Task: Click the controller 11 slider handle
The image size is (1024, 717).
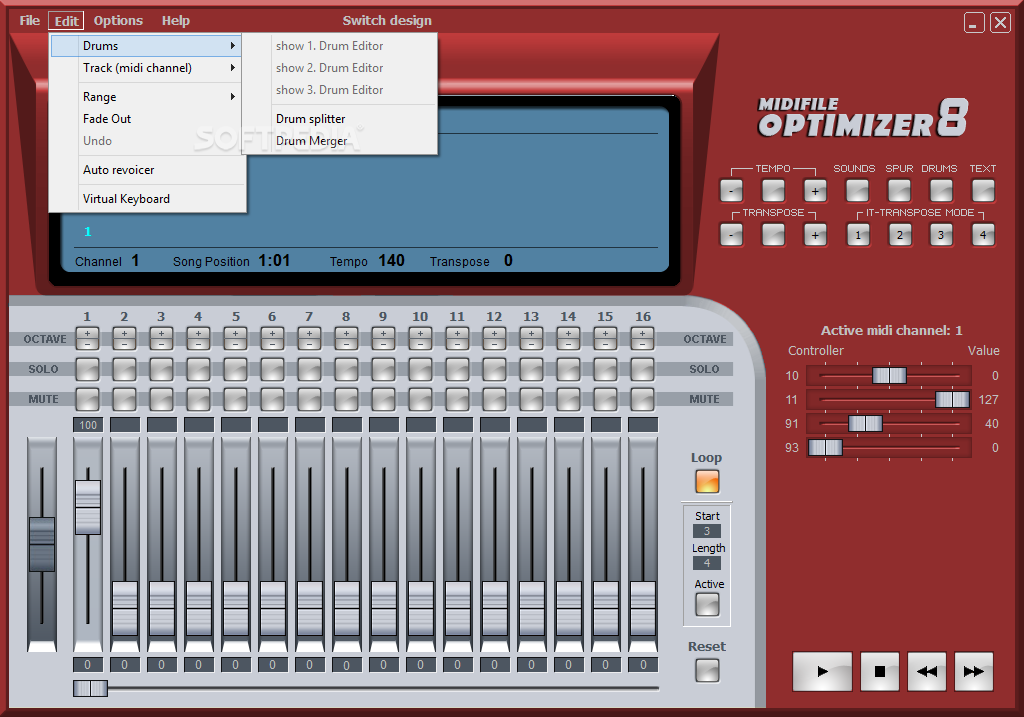Action: point(952,399)
